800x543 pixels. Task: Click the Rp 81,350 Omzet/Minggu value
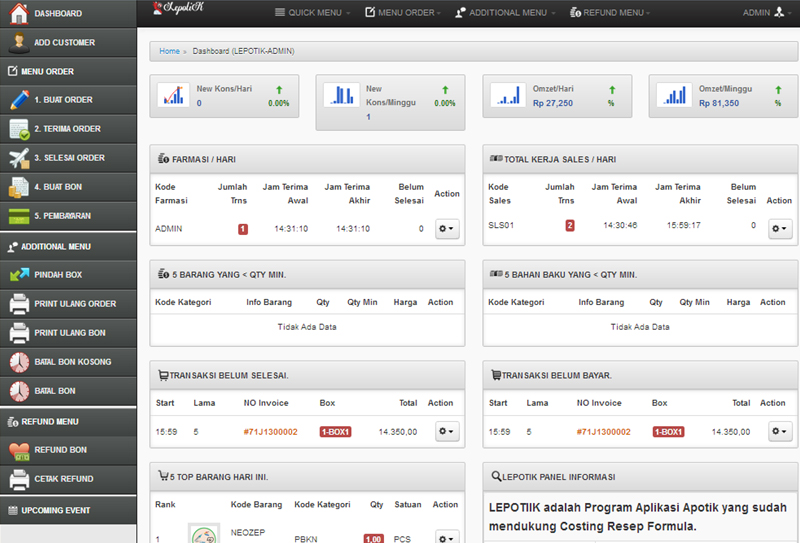click(719, 103)
